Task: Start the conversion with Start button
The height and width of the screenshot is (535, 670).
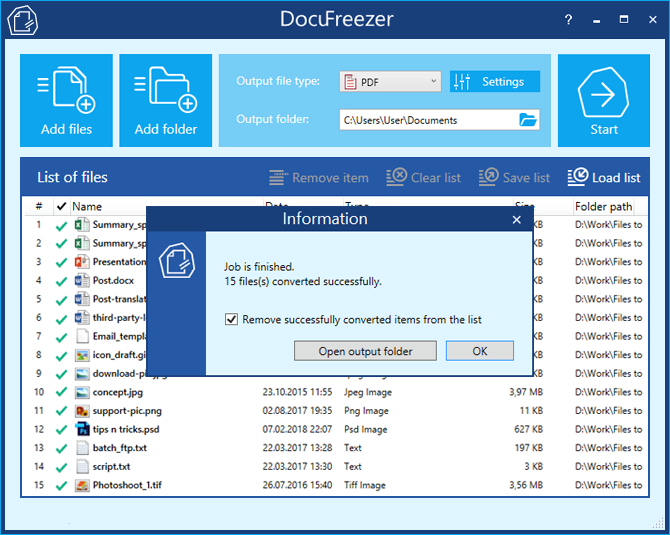Action: coord(604,100)
